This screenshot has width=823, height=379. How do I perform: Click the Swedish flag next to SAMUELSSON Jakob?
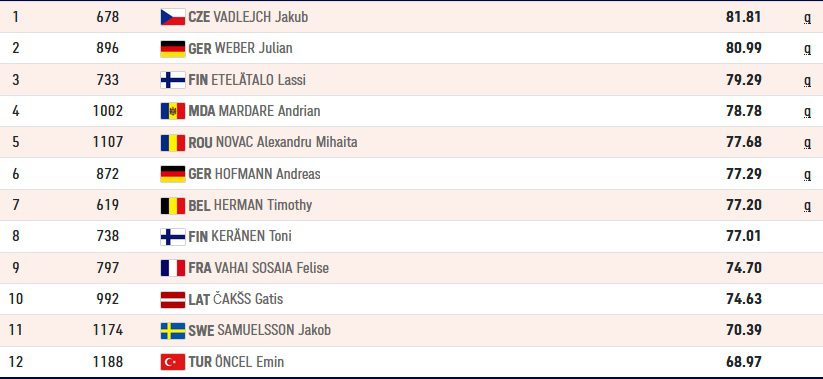point(173,330)
